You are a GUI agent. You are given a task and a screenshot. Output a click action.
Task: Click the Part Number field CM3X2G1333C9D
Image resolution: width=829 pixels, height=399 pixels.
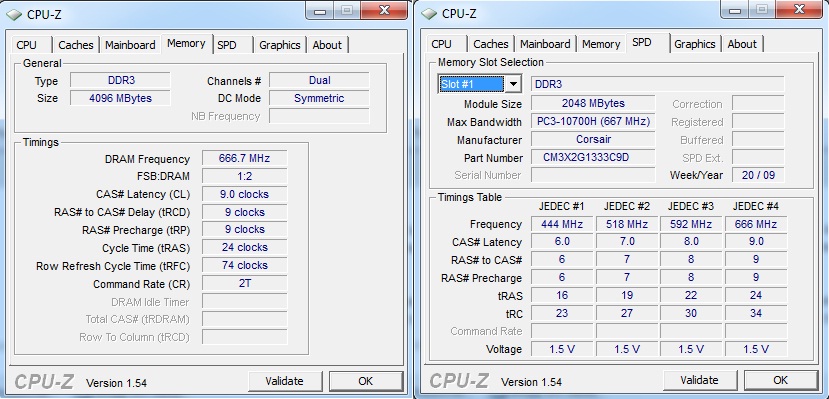tap(593, 157)
